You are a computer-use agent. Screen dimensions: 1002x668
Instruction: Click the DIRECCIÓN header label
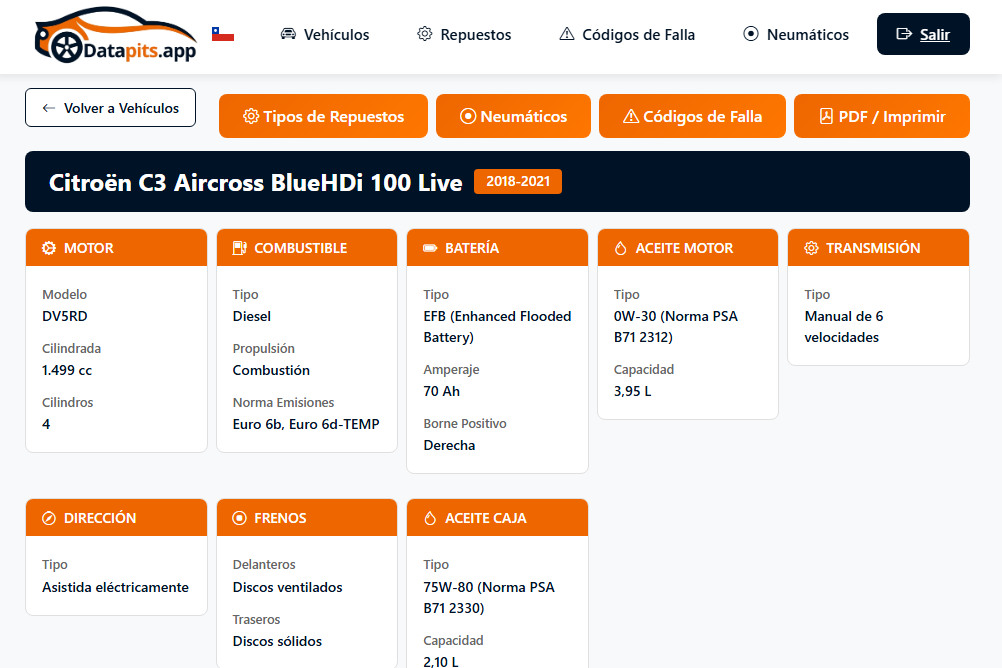pyautogui.click(x=100, y=518)
